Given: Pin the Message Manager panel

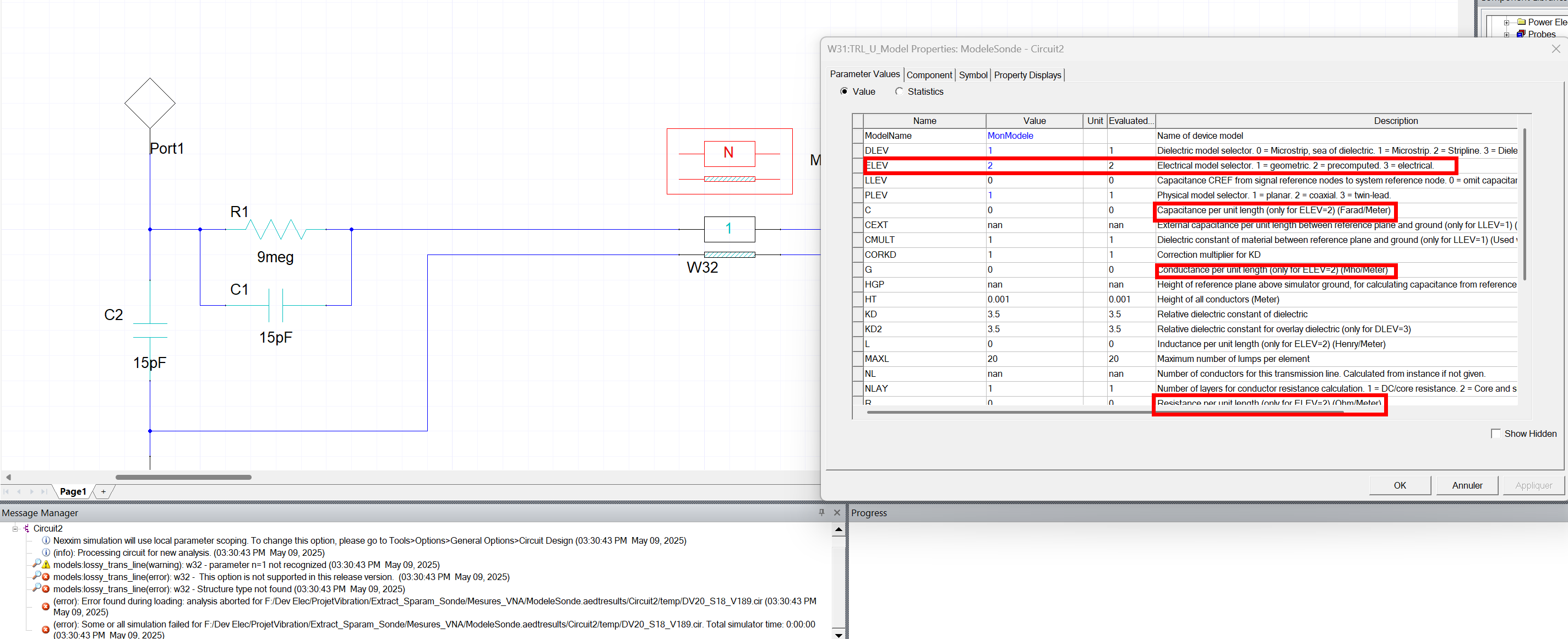Looking at the screenshot, I should coord(822,512).
